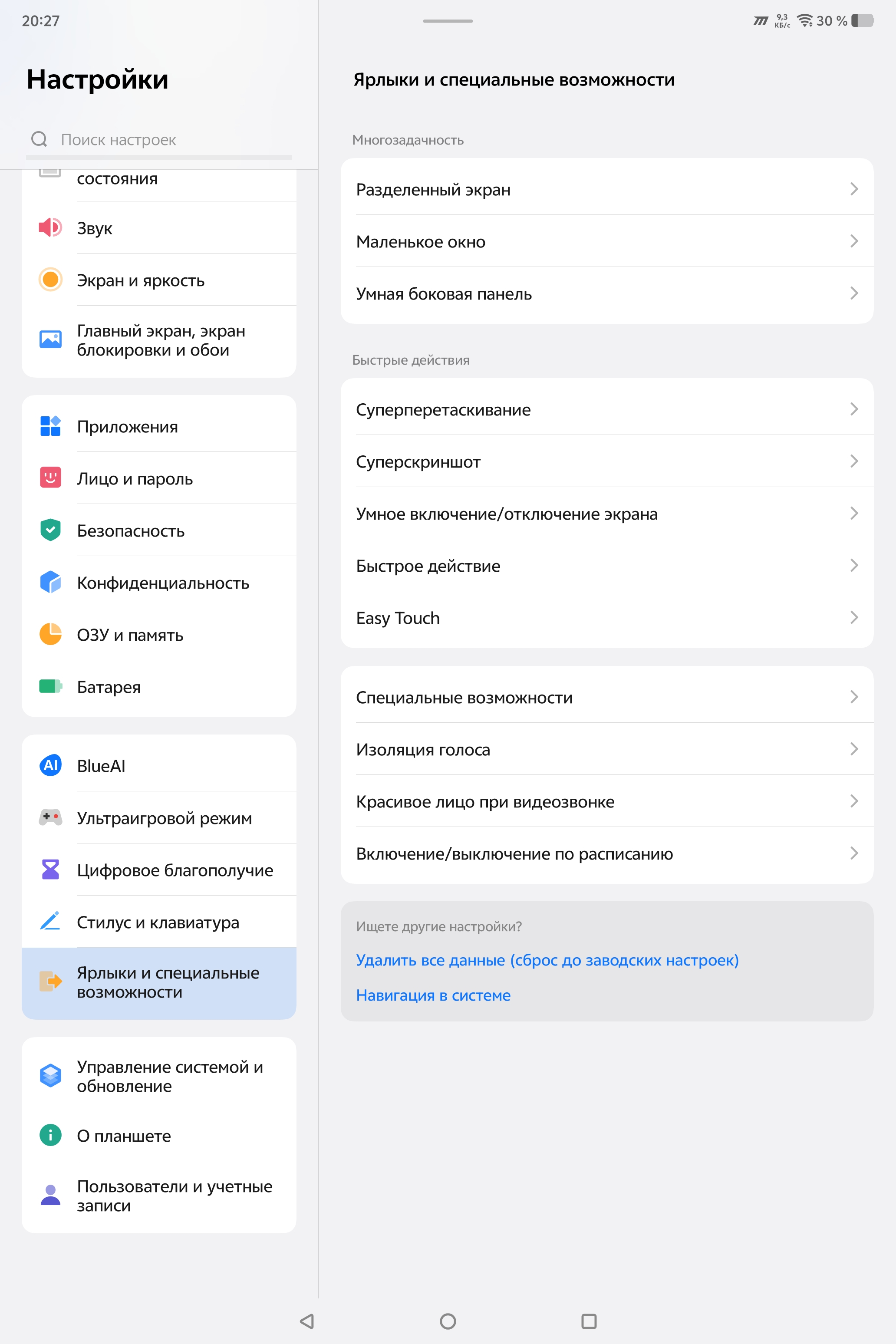The image size is (896, 1344).
Task: Tap the Sound speaker icon
Action: pos(50,227)
